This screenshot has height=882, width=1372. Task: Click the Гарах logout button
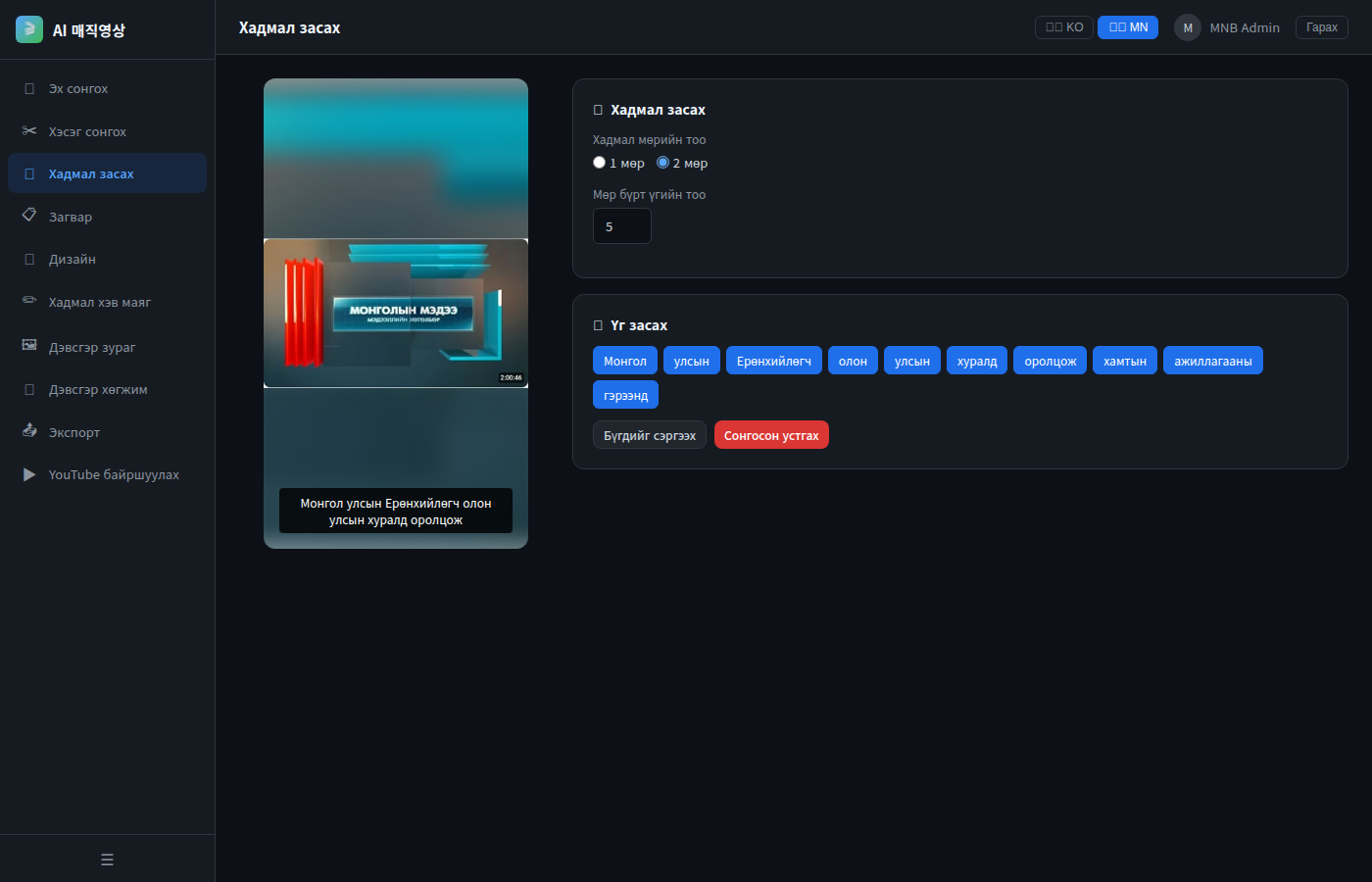click(x=1322, y=27)
